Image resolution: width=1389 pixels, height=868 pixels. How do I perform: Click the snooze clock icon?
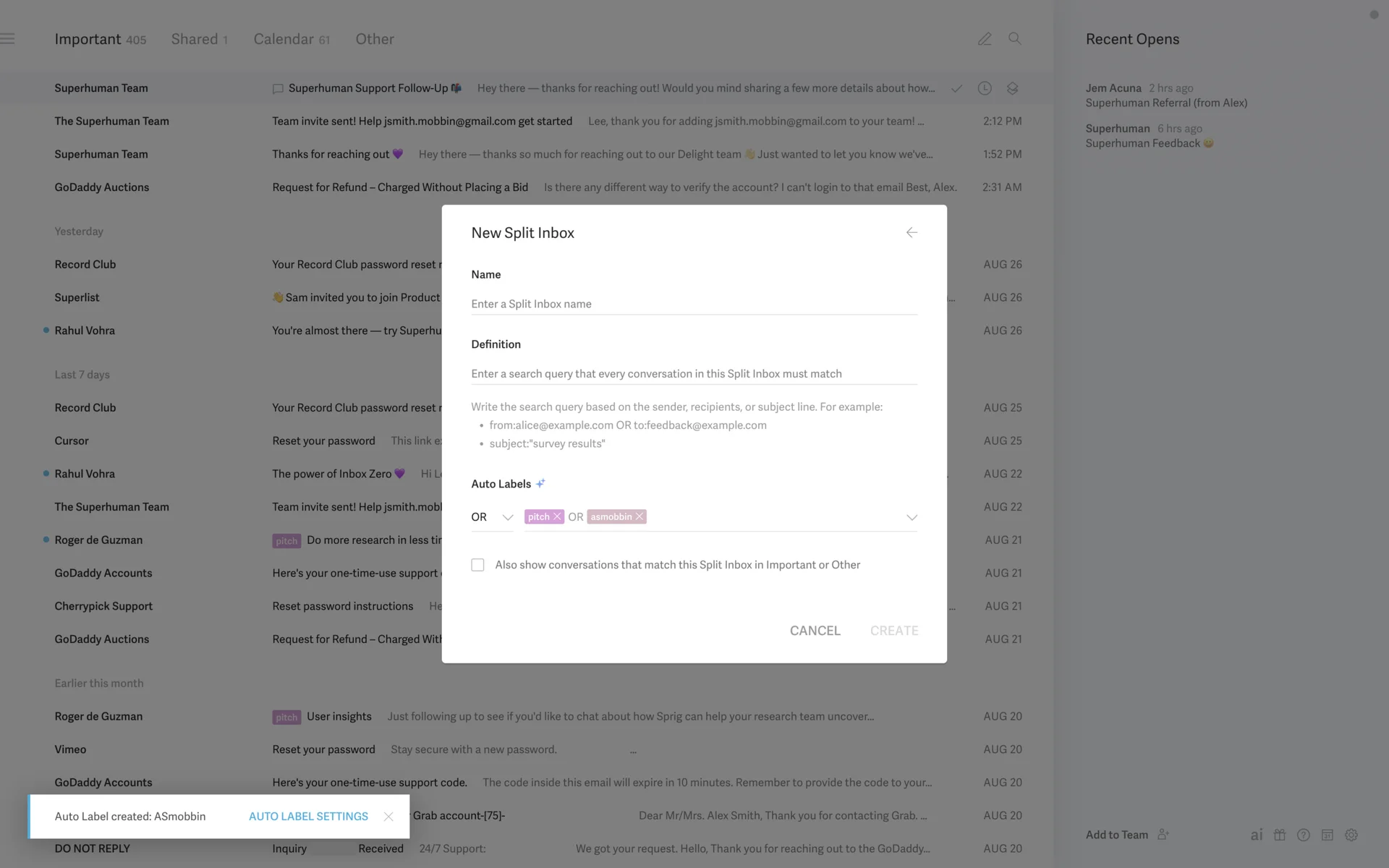(x=985, y=88)
